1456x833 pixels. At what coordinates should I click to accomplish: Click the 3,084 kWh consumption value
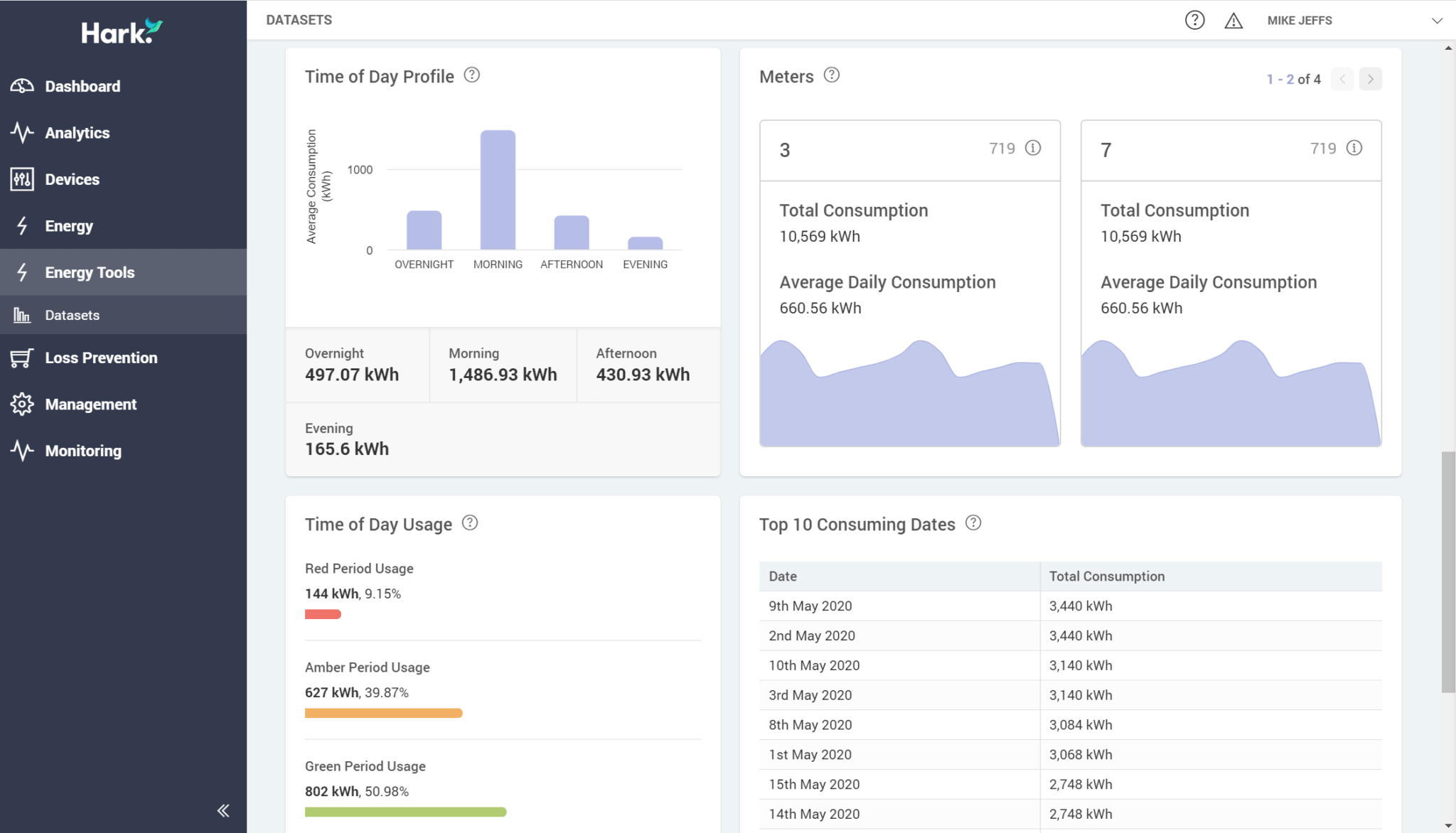1081,725
